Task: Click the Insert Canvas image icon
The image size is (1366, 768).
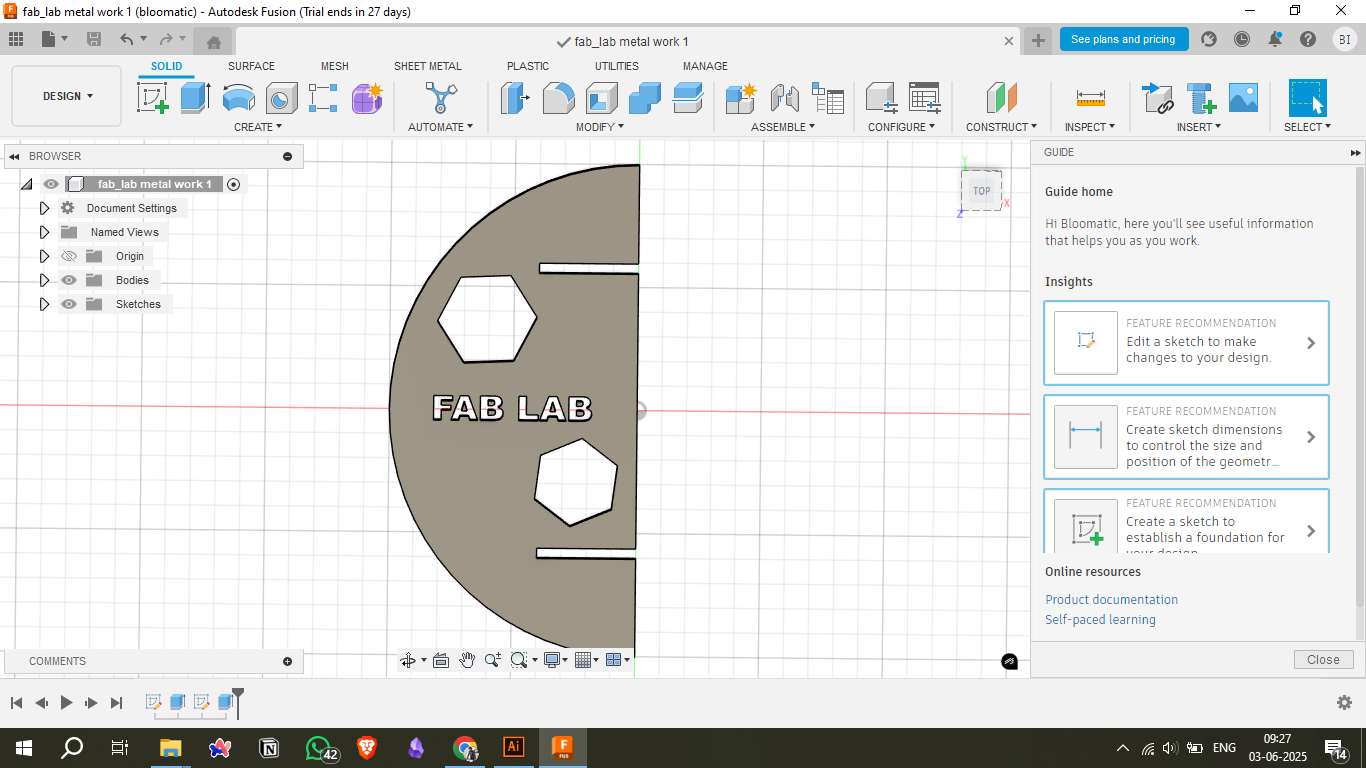Action: pyautogui.click(x=1243, y=98)
